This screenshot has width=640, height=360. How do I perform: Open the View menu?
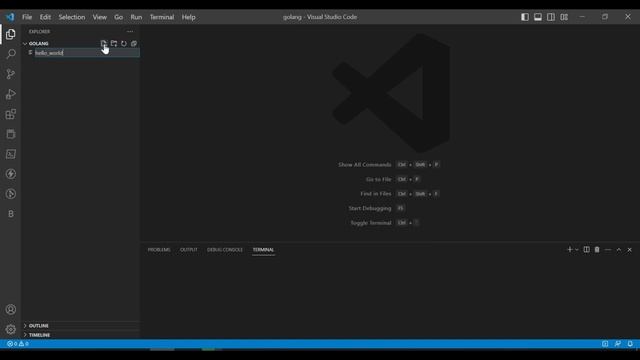100,17
